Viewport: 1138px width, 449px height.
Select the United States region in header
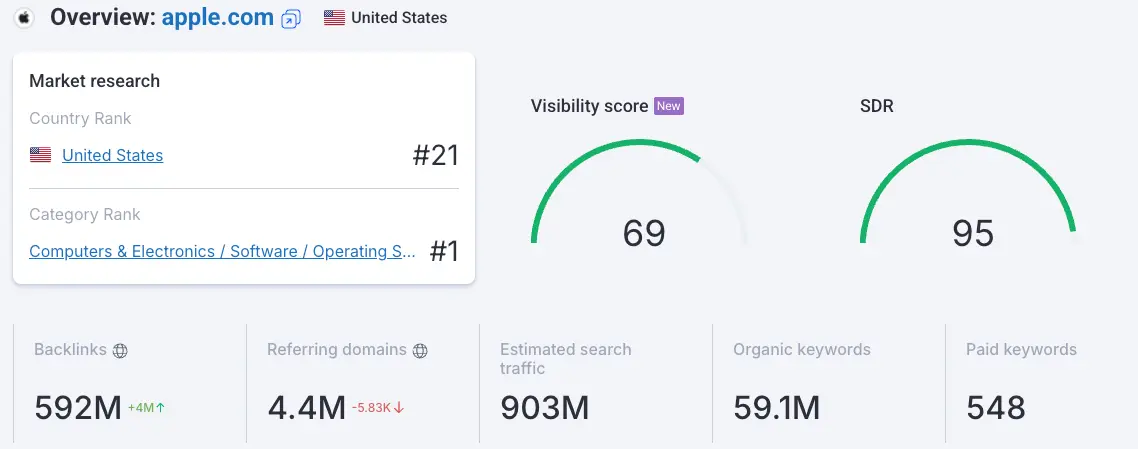399,18
